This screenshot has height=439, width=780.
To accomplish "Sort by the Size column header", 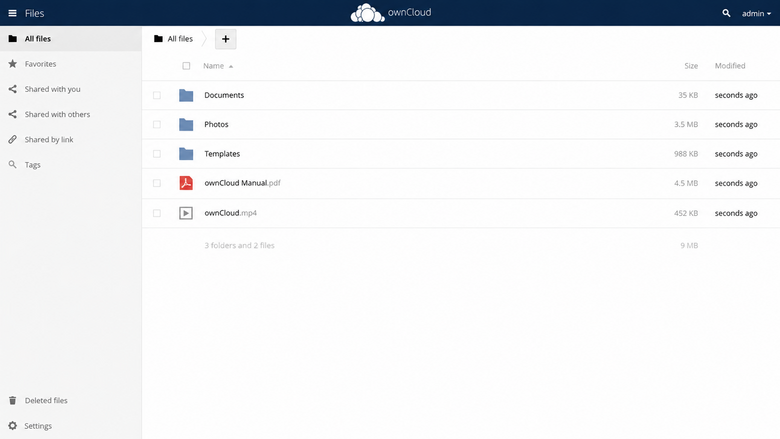I will [x=691, y=66].
